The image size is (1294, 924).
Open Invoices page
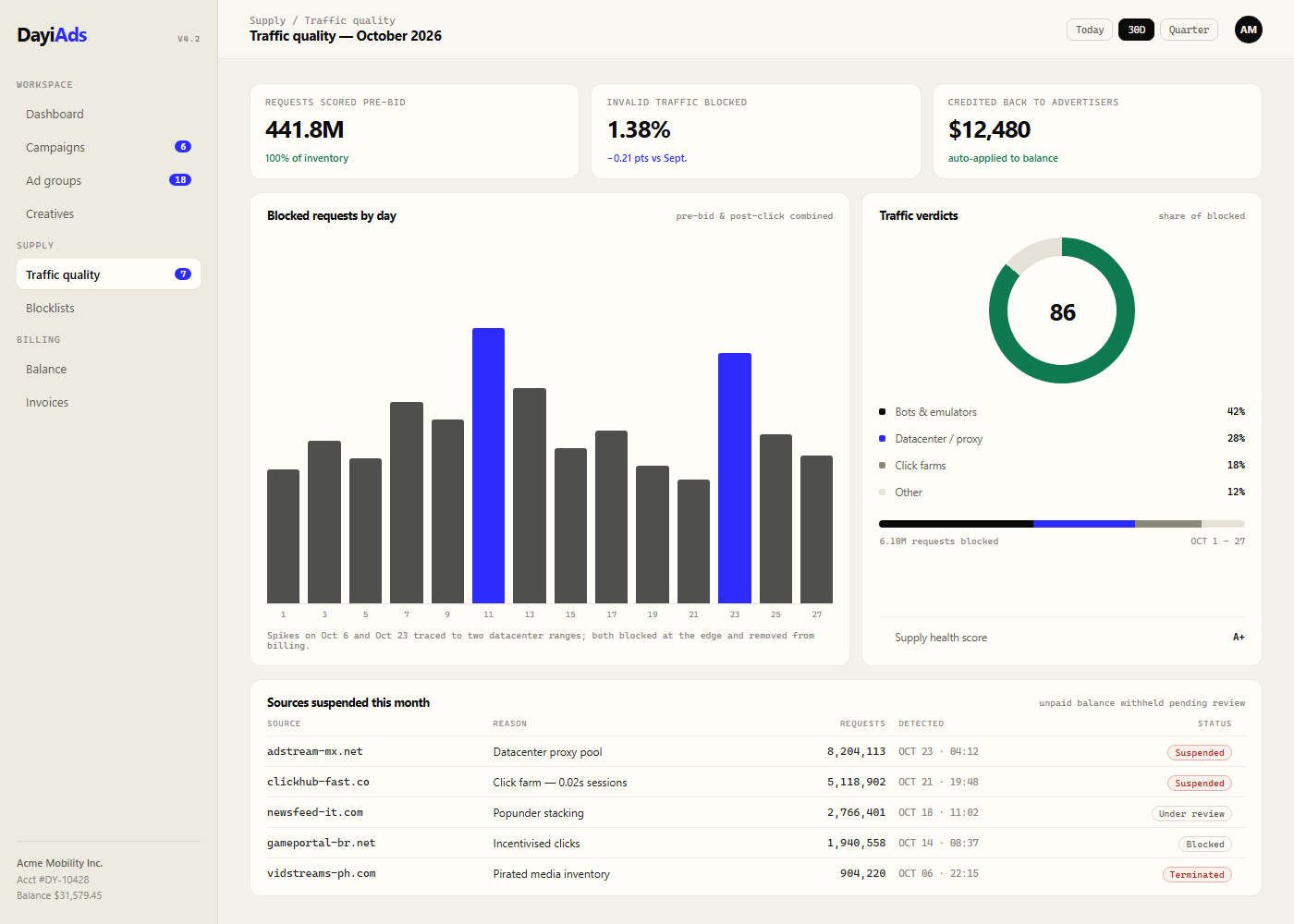coord(108,402)
